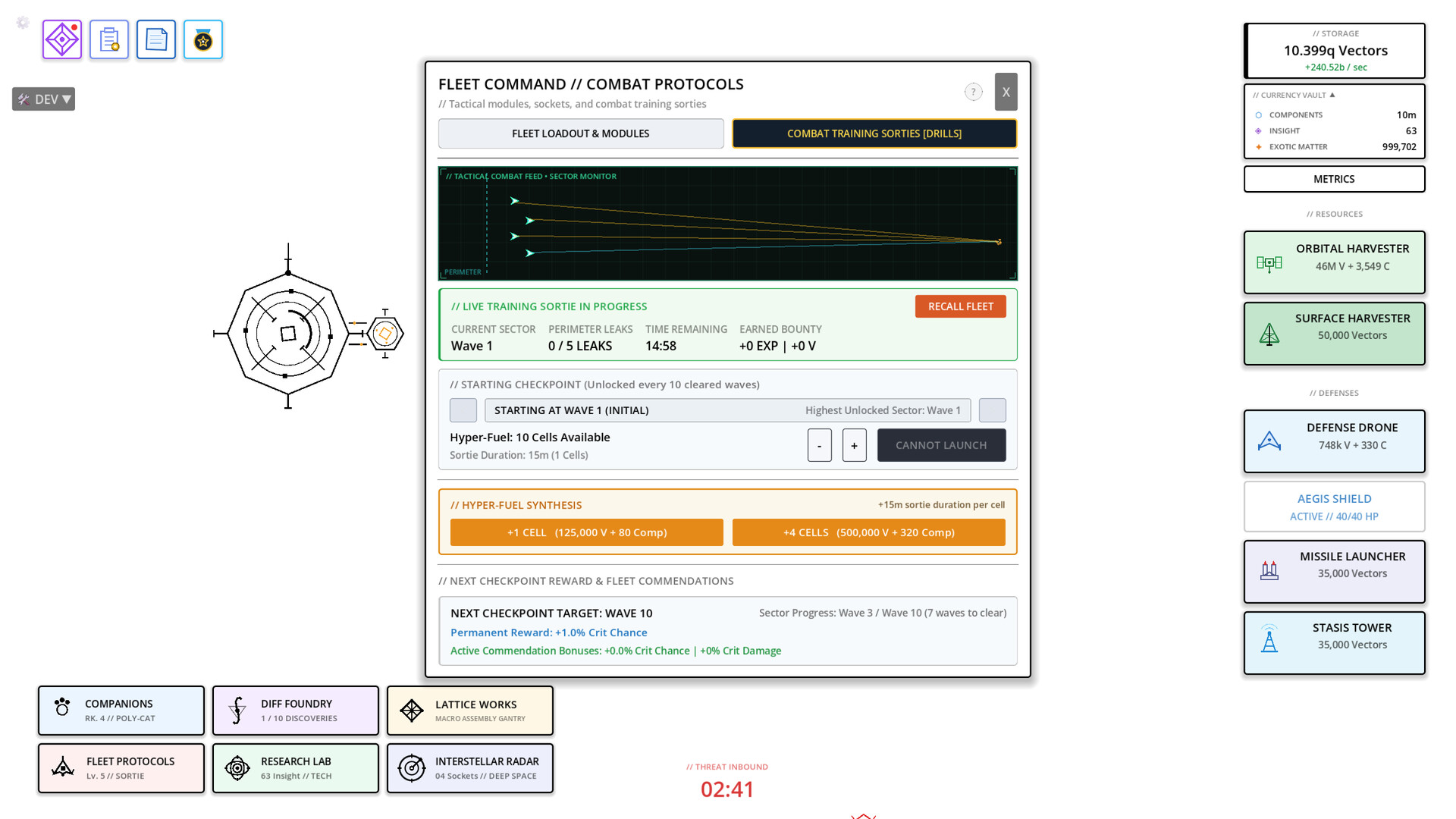Click the Interstellar Radar dish icon
This screenshot has width=1456, height=819.
412,768
